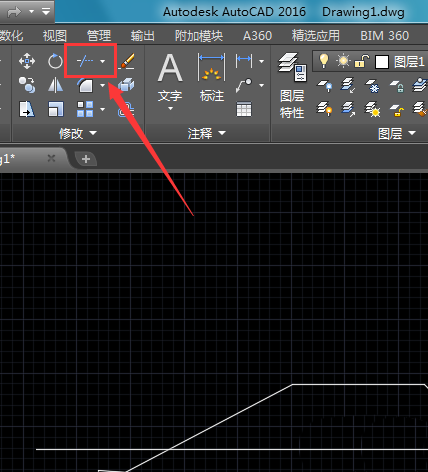The image size is (428, 472).
Task: Click the Redo arrow in quick access
Action: click(x=14, y=12)
